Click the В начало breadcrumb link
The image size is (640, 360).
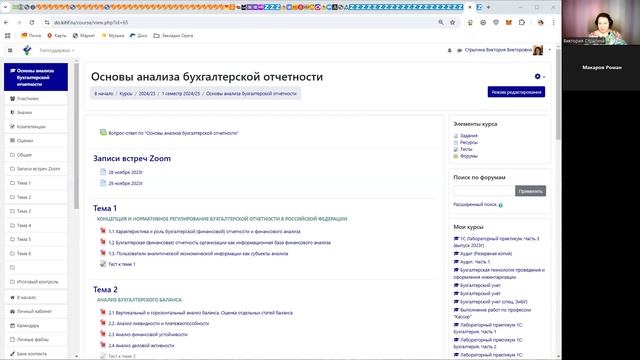click(104, 93)
